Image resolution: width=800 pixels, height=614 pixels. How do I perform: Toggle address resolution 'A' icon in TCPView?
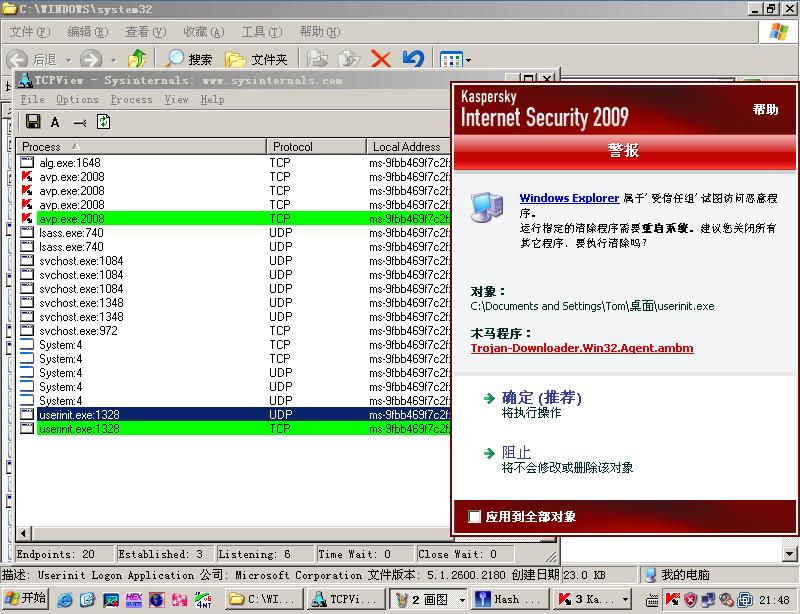coord(55,122)
